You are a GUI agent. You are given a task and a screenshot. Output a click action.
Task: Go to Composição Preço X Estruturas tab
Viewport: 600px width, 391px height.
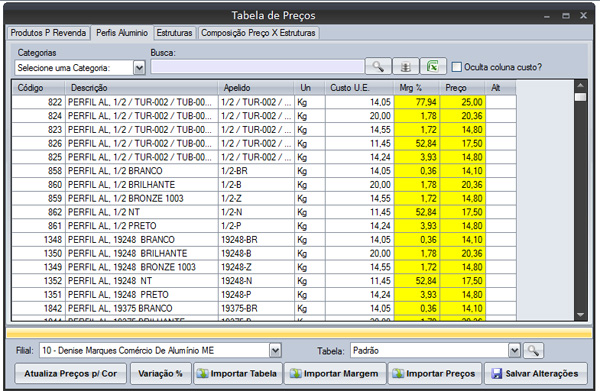click(258, 33)
